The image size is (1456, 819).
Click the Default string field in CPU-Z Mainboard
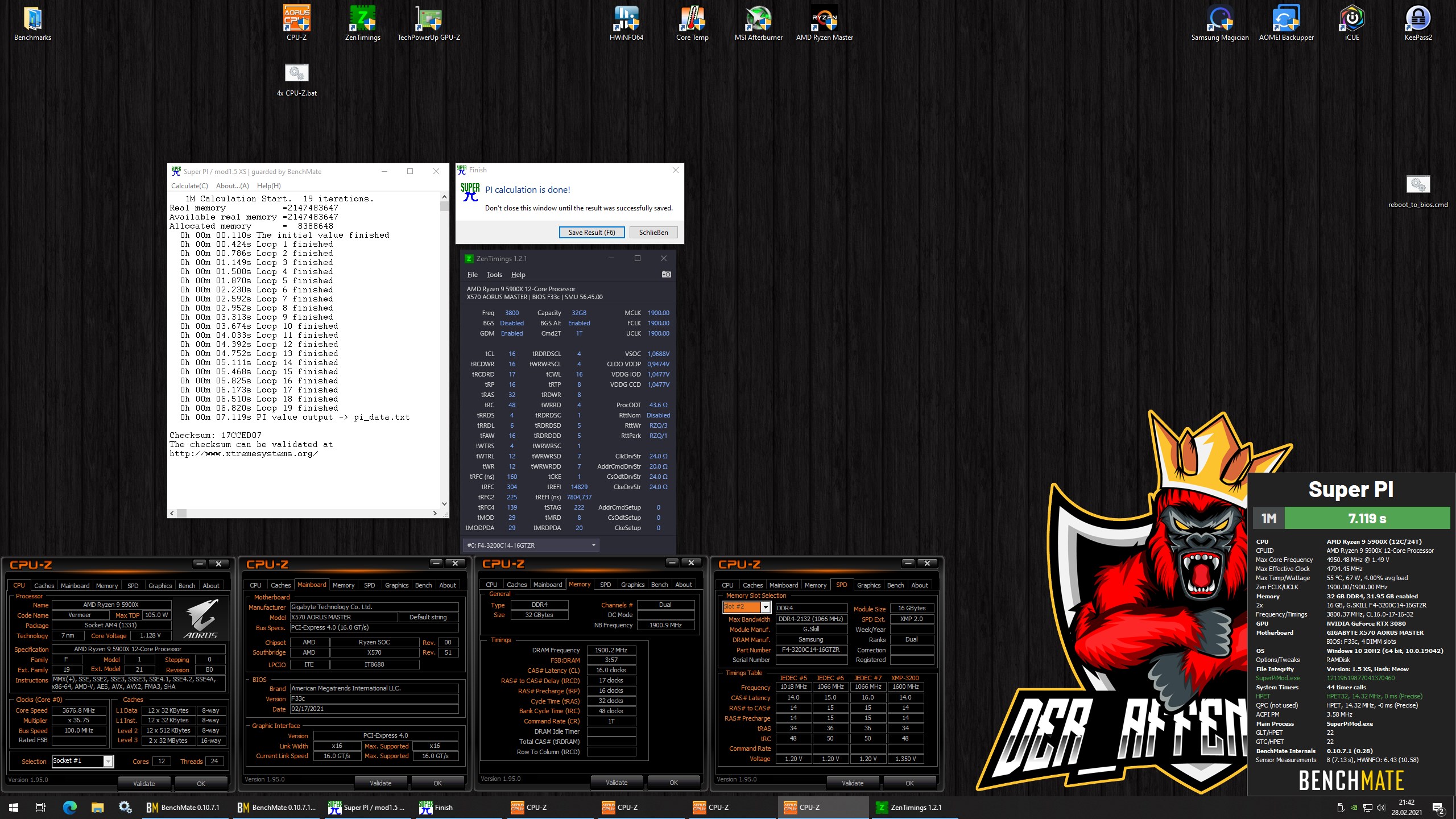click(x=428, y=617)
